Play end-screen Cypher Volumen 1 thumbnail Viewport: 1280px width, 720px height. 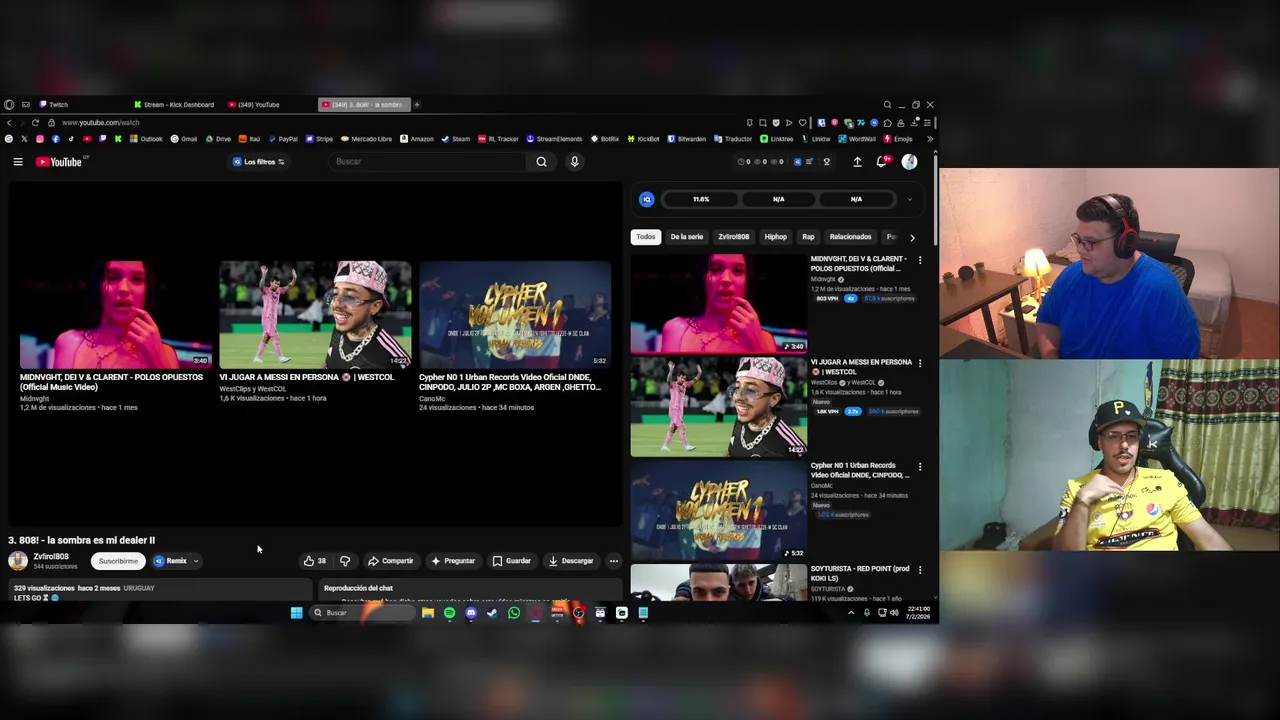515,314
